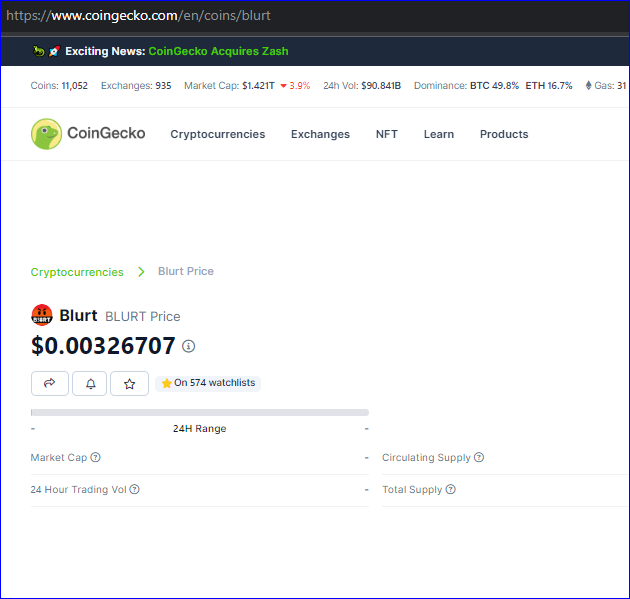Viewport: 630px width, 599px height.
Task: Click the 24H Range progress bar
Action: pos(200,413)
